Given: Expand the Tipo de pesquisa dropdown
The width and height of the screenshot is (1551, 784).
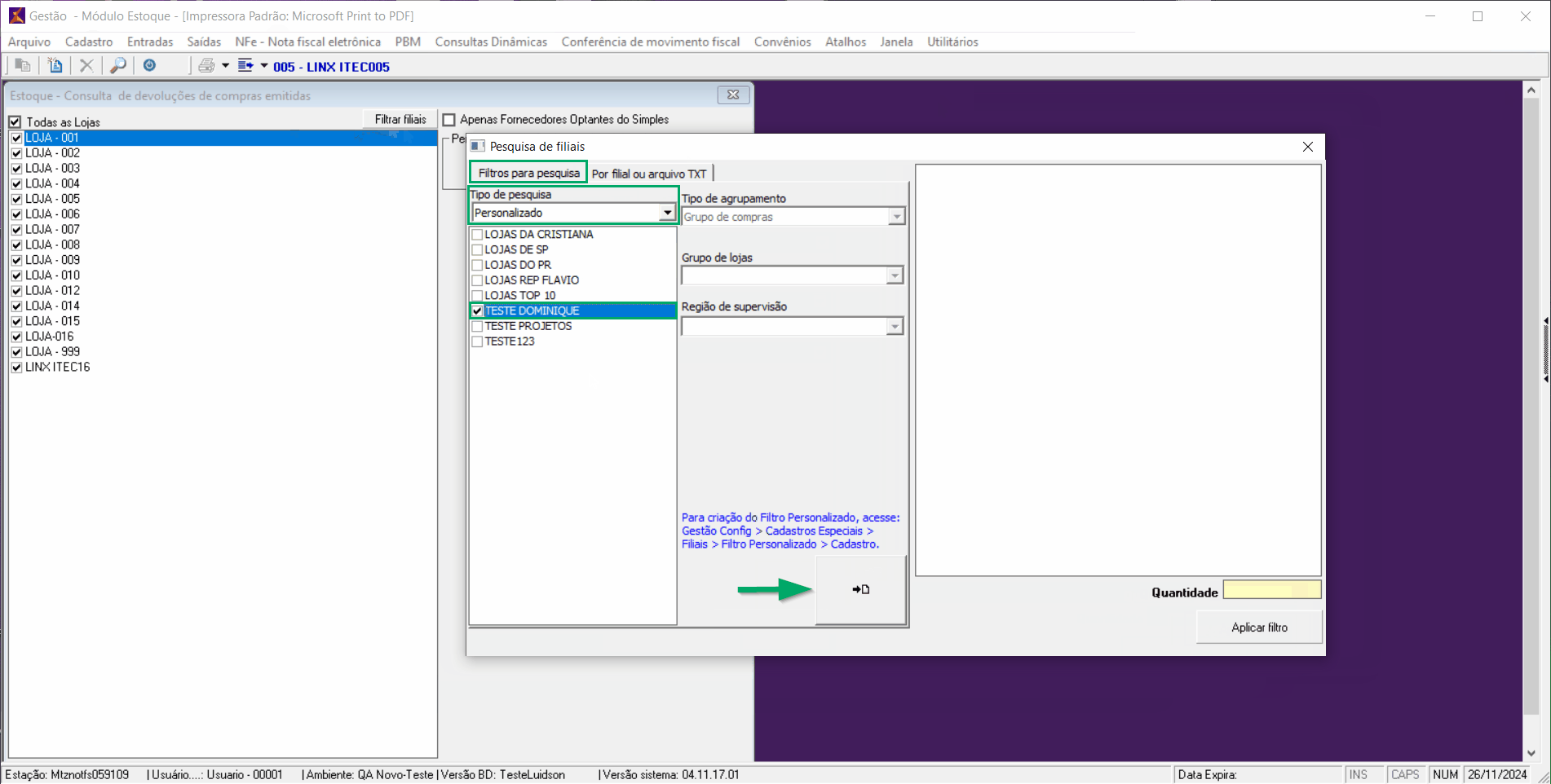Looking at the screenshot, I should pyautogui.click(x=667, y=213).
